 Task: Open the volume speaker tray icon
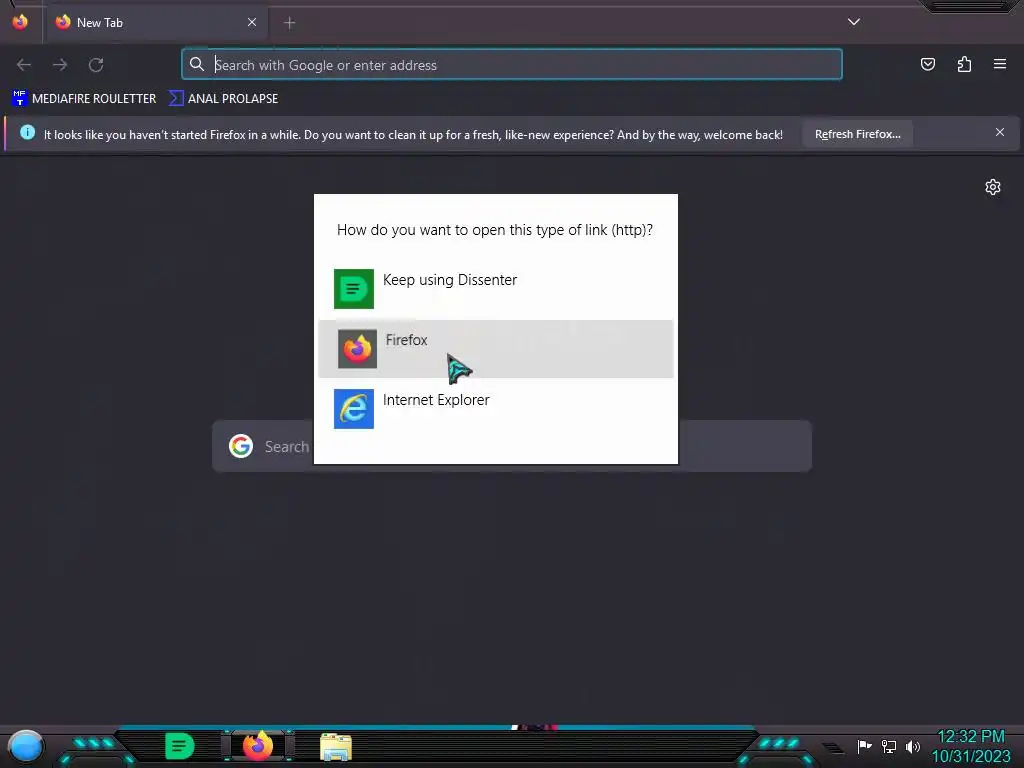[912, 746]
